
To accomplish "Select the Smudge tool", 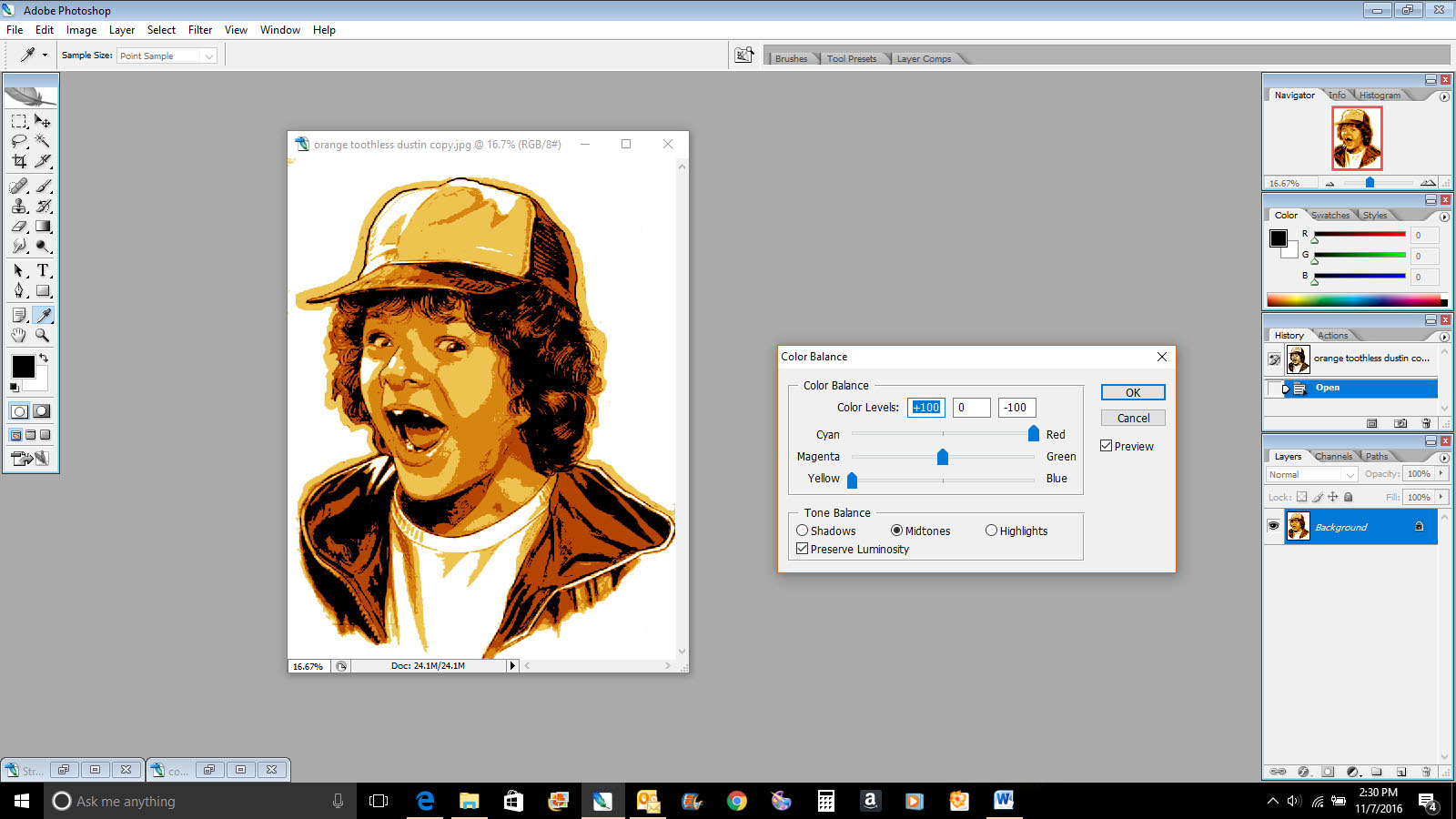I will pos(19,246).
